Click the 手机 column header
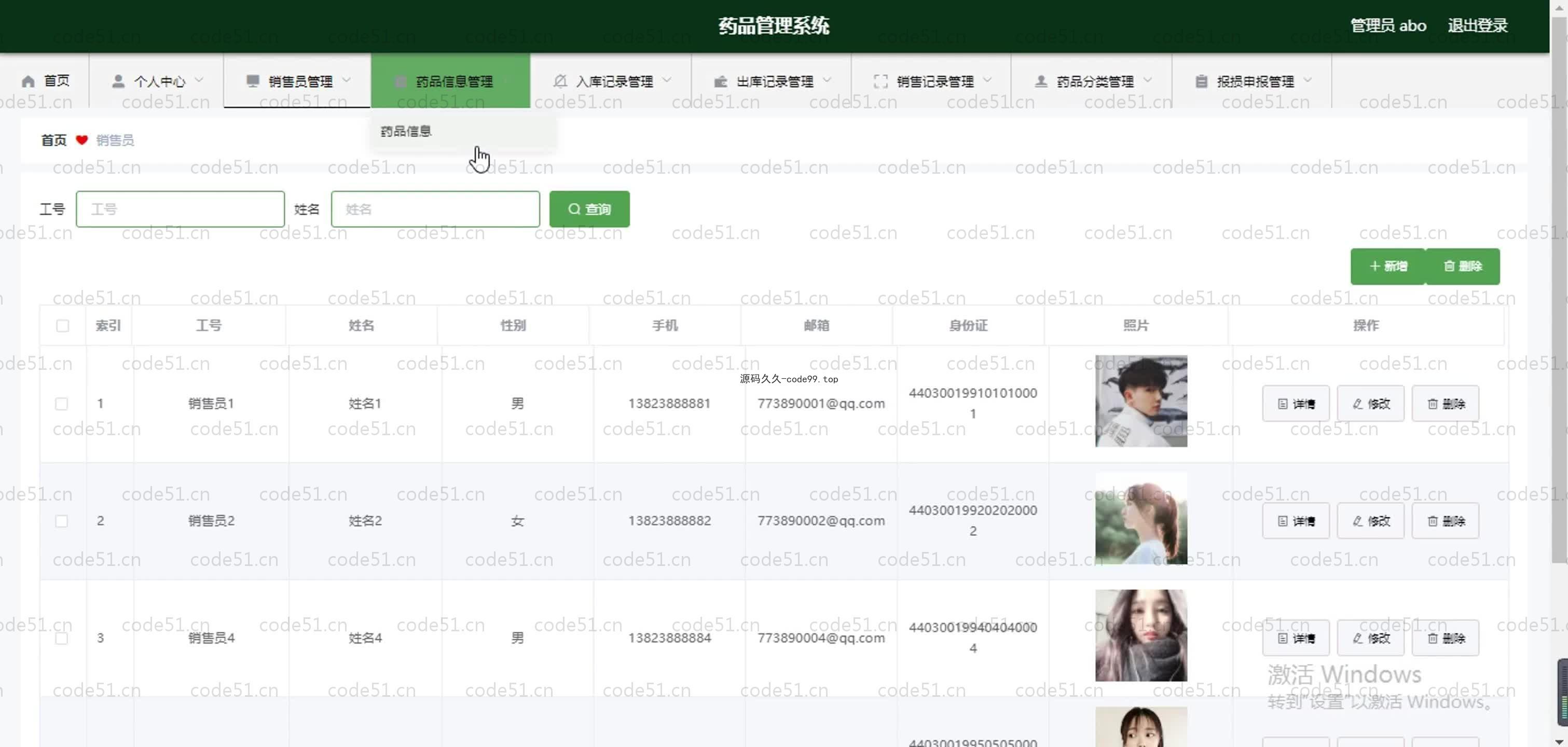The width and height of the screenshot is (1568, 747). [665, 326]
